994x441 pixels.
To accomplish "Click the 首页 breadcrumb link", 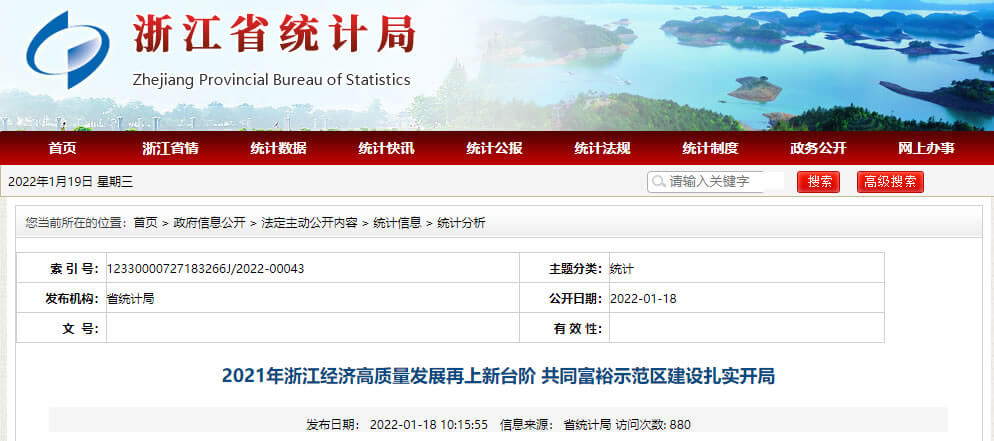I will tap(145, 223).
